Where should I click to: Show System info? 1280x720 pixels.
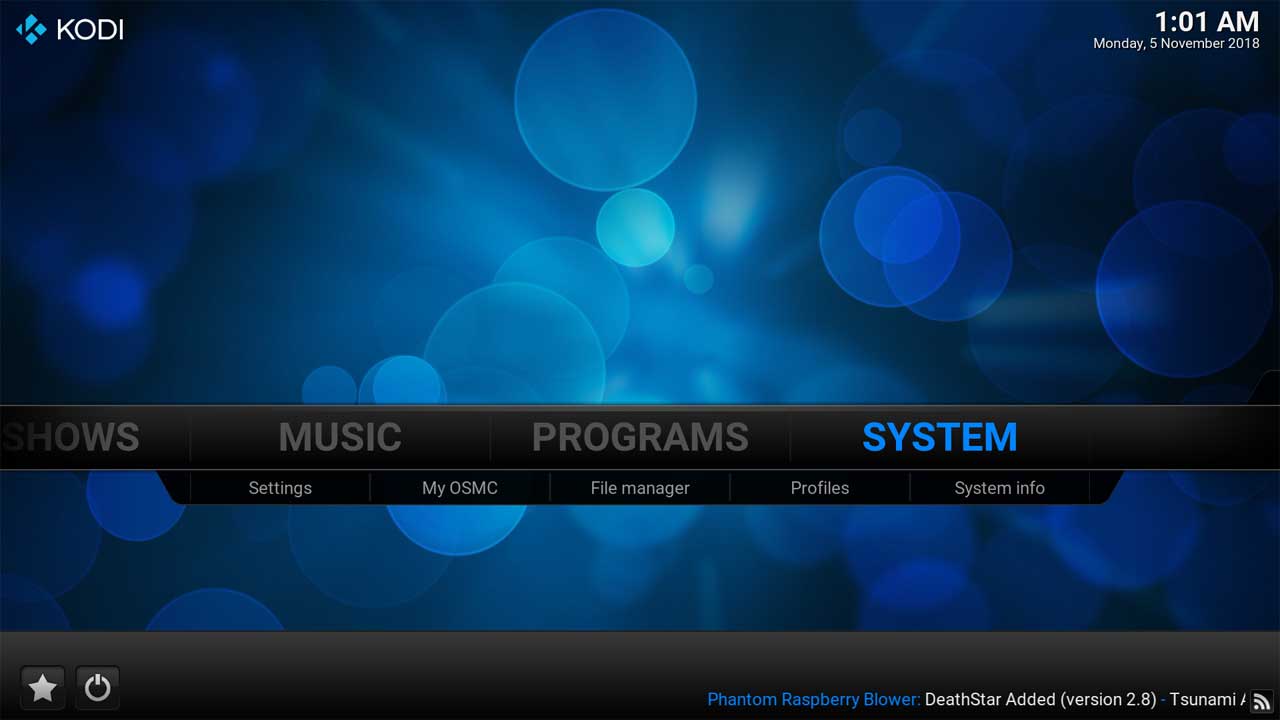tap(999, 488)
